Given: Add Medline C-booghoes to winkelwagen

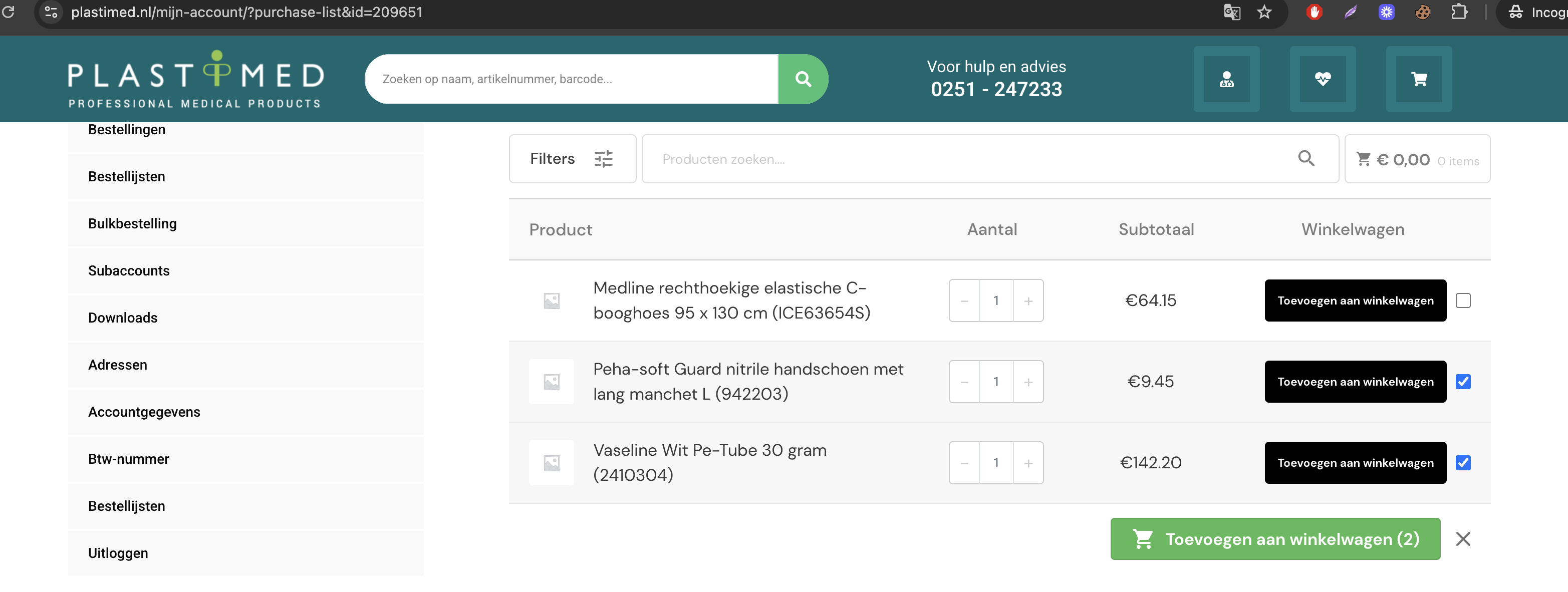Looking at the screenshot, I should 1355,301.
